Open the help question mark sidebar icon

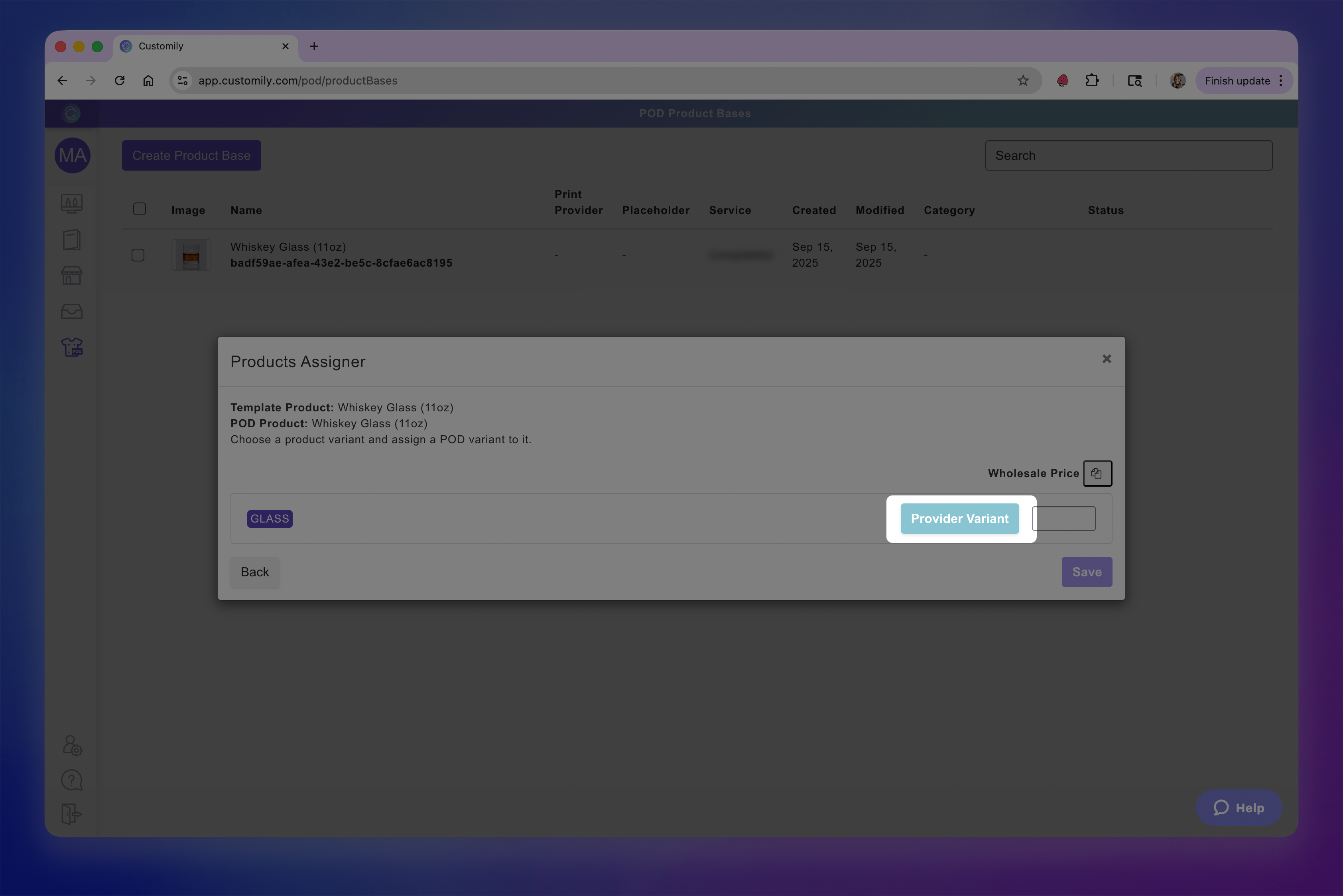71,780
